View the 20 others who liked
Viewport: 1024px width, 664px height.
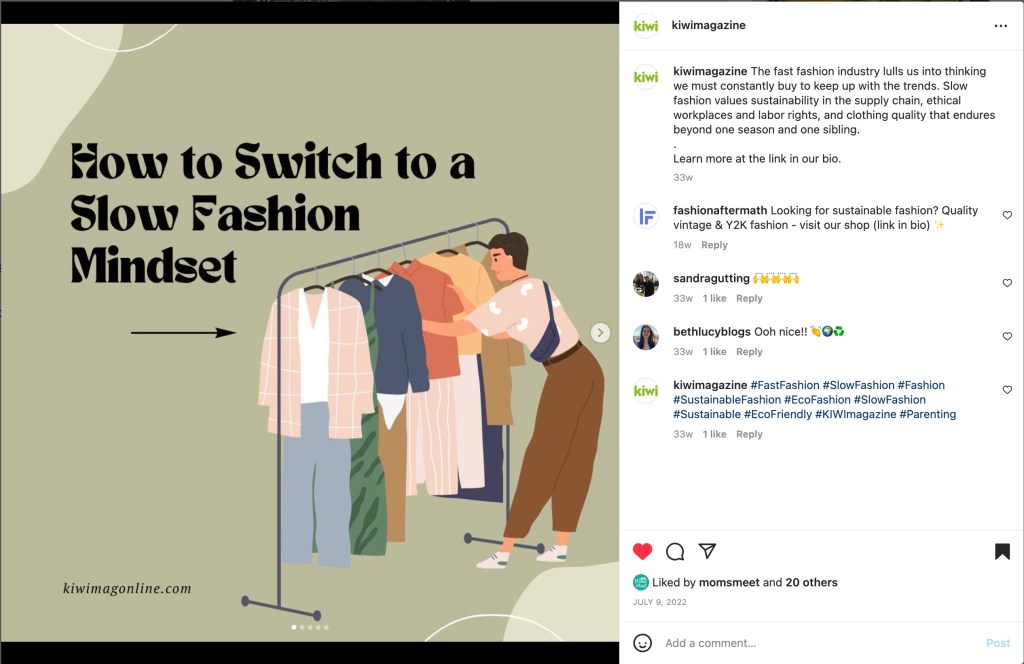[811, 582]
